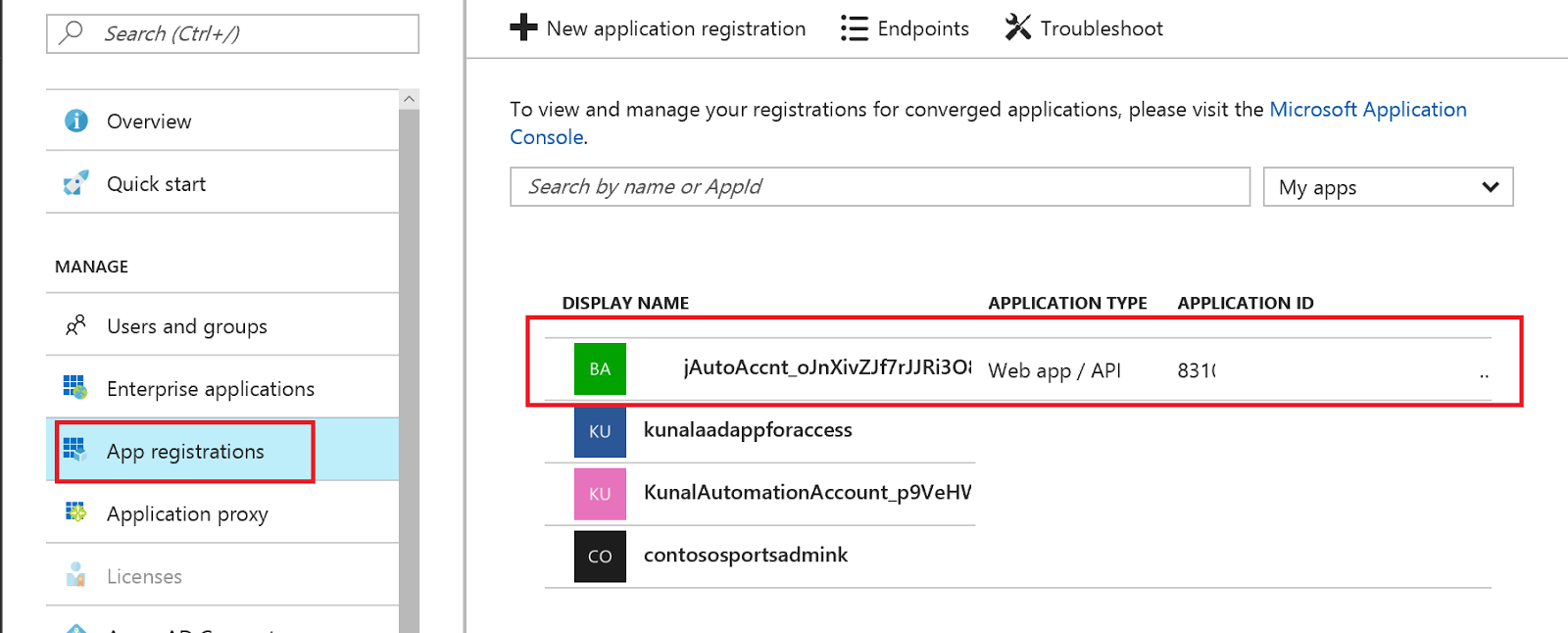Click the Troubleshoot tools icon
The height and width of the screenshot is (633, 1568).
coord(1017,27)
